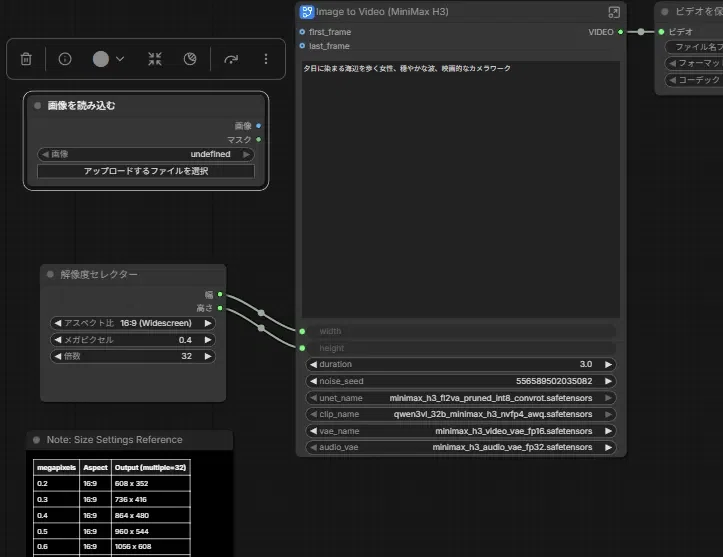The image size is (723, 557).
Task: Click Note: Size Settings Reference title
Action: click(x=114, y=440)
